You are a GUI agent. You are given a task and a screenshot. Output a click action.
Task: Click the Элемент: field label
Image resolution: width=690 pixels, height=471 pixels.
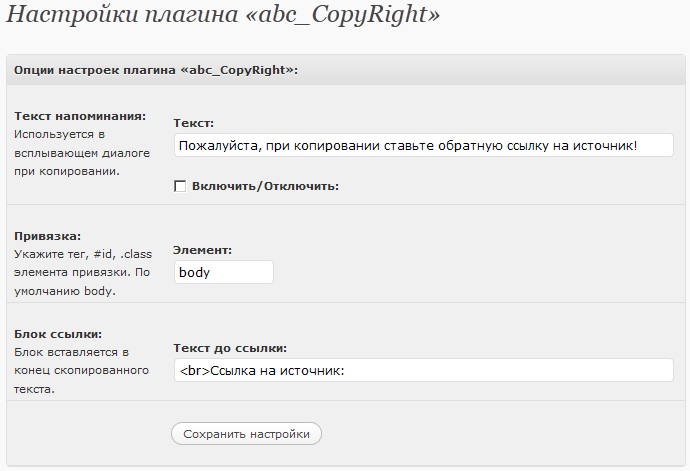202,250
